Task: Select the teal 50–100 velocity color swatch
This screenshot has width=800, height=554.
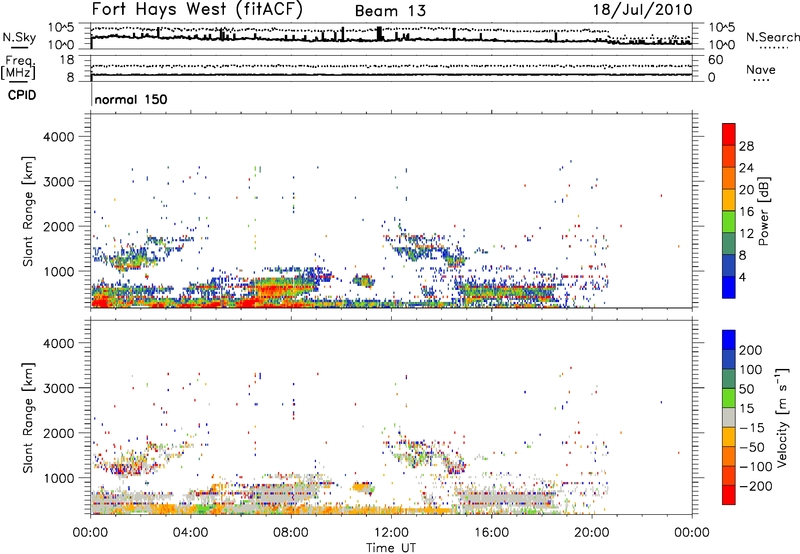Action: [x=729, y=379]
